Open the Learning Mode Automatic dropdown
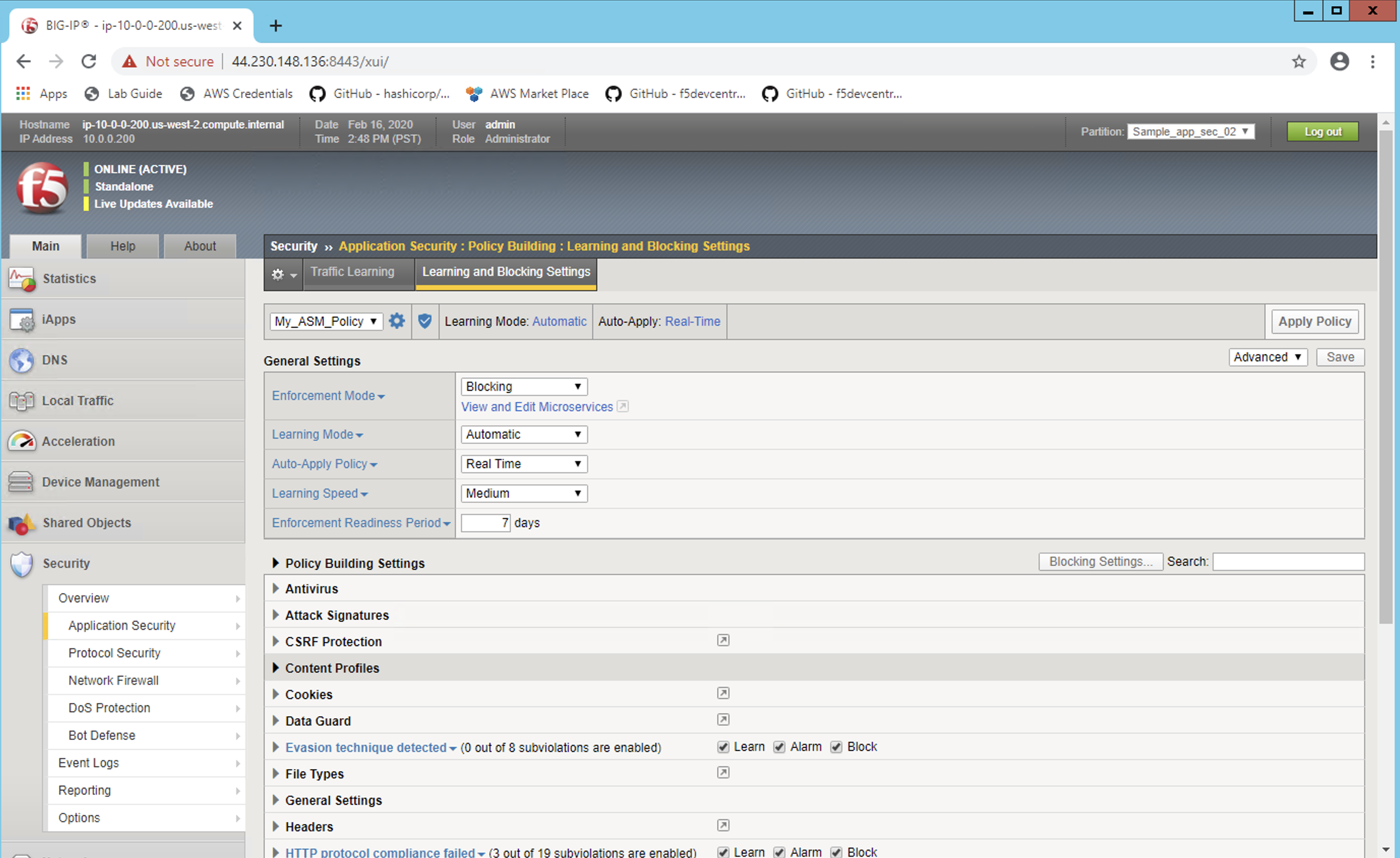Viewport: 1400px width, 858px height. pyautogui.click(x=524, y=435)
